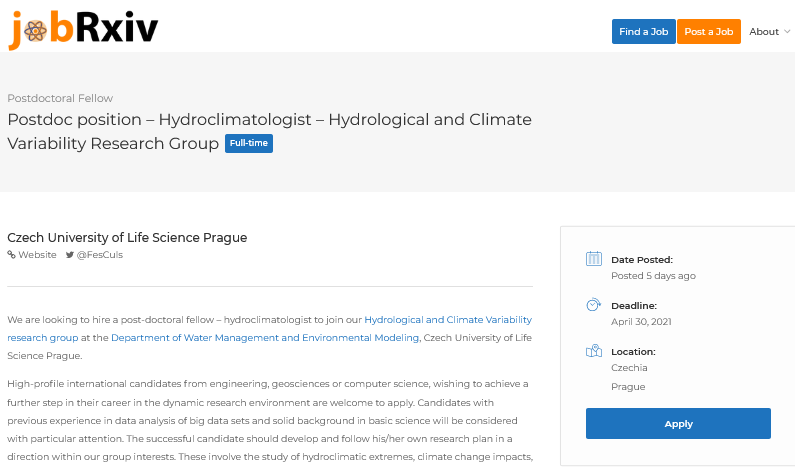Open Hydrological and Climate Variability research group link

[x=448, y=320]
